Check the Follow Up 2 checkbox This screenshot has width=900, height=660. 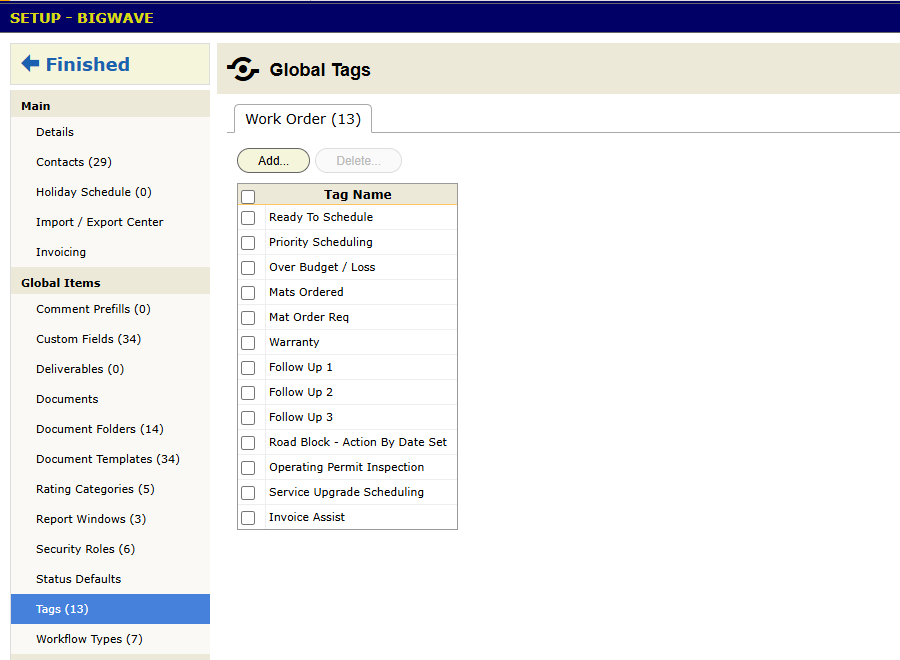pos(248,393)
